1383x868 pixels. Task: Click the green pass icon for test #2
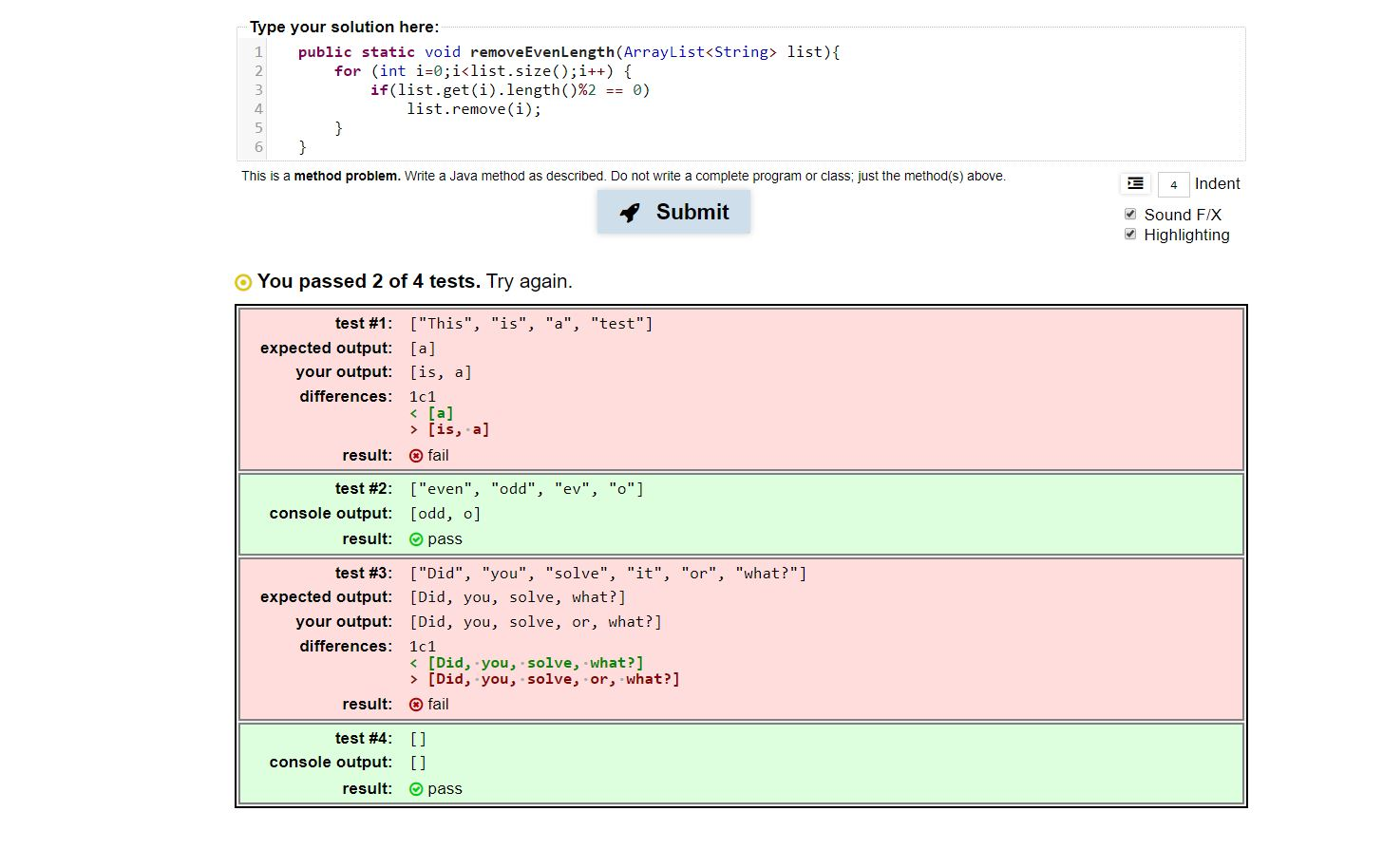(416, 539)
